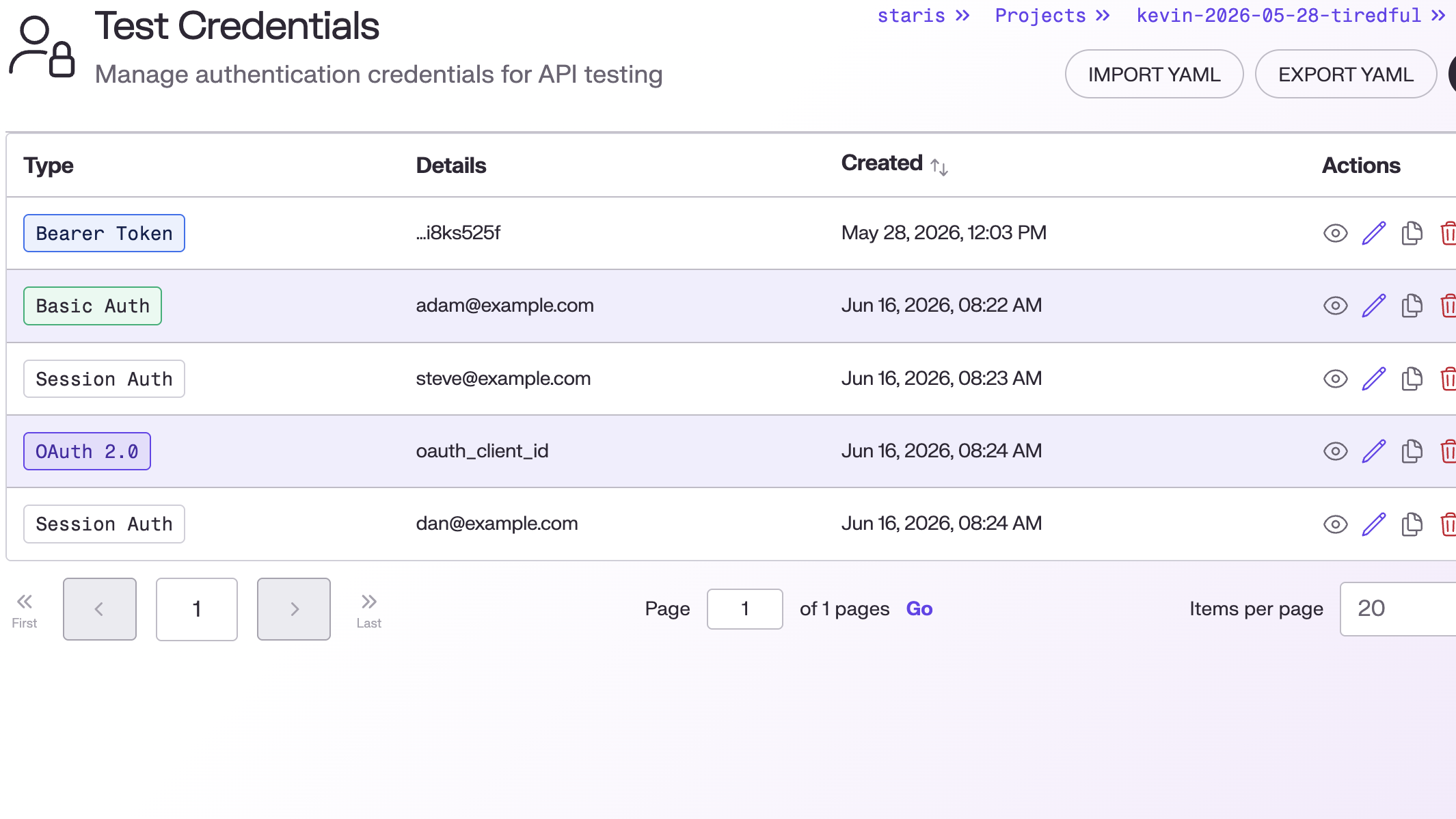Edit the adam@example.com Basic Auth credential
The height and width of the screenshot is (819, 1456).
(x=1373, y=306)
